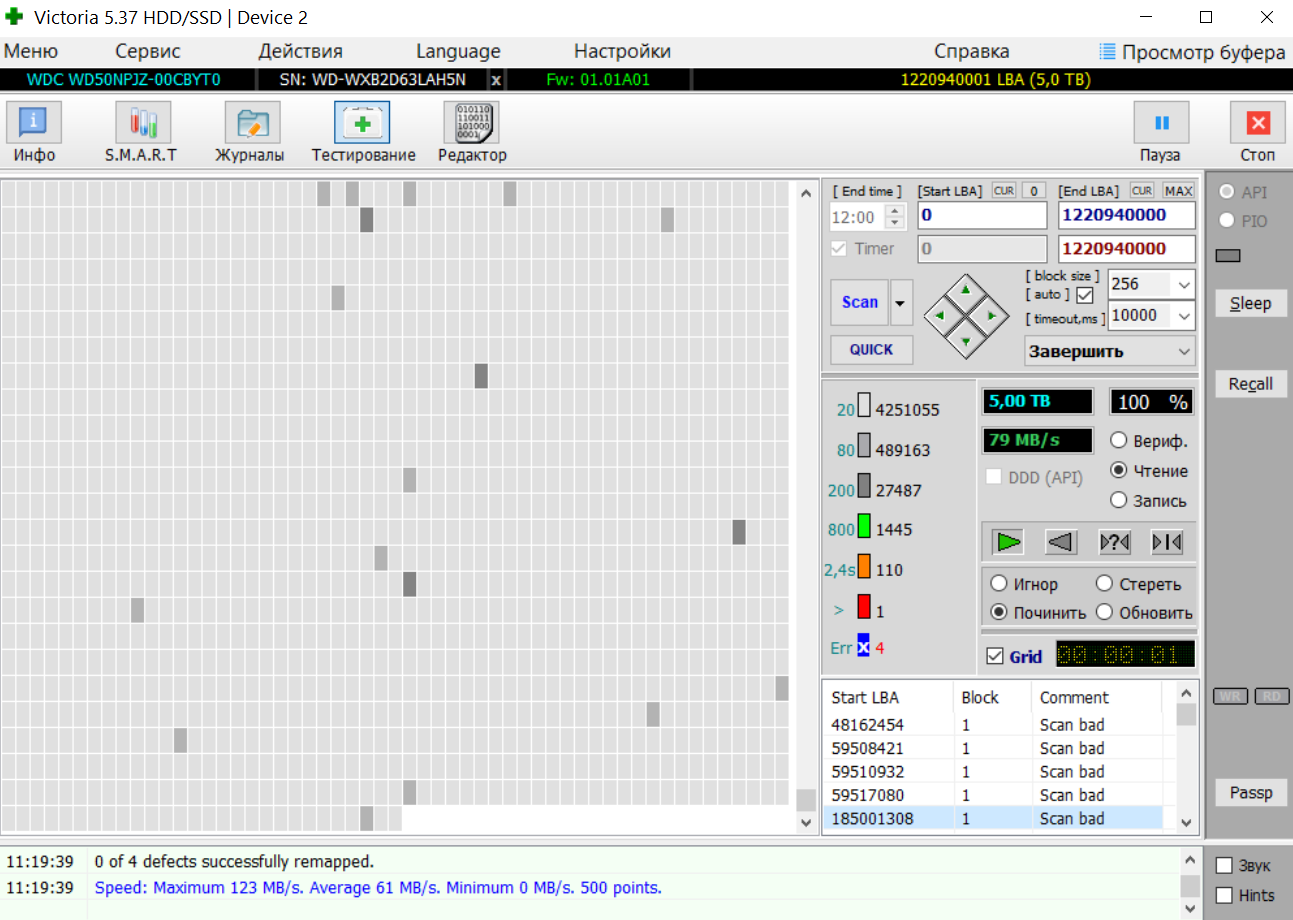This screenshot has width=1293, height=920.
Task: Click the Err blue X error marker
Action: pyautogui.click(x=863, y=647)
